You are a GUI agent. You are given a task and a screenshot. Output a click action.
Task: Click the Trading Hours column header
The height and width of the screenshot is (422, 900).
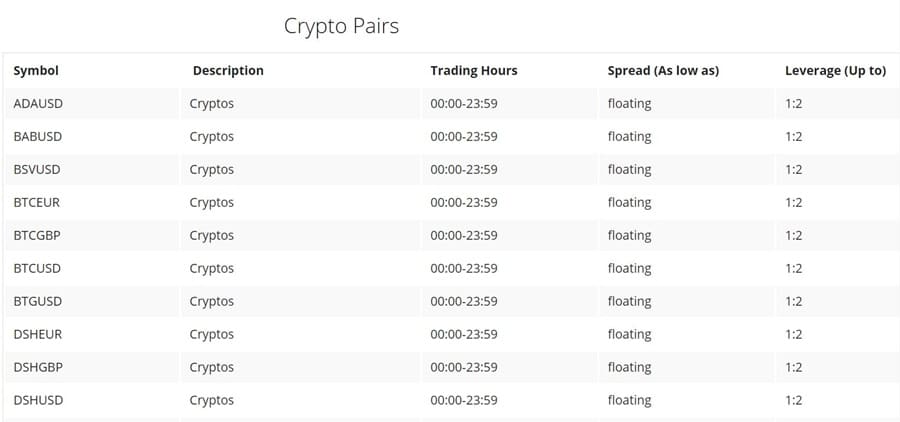[x=474, y=71]
